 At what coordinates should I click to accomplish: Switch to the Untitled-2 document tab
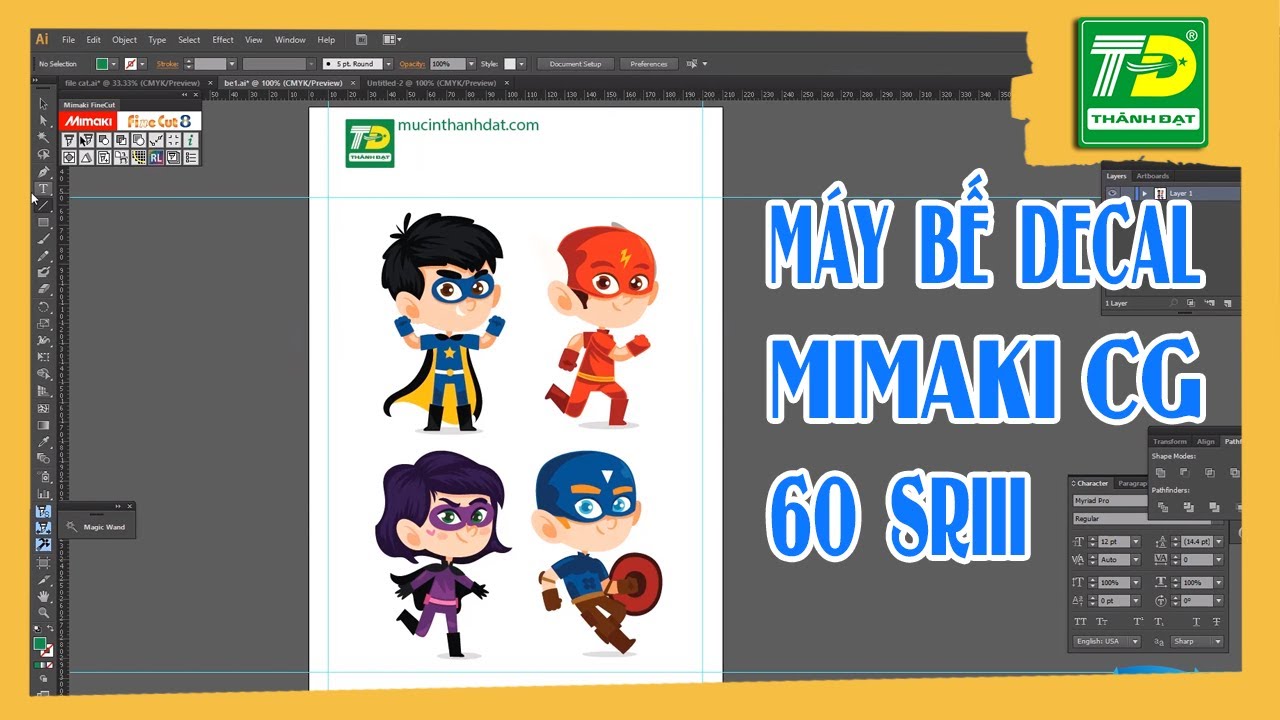[x=431, y=83]
